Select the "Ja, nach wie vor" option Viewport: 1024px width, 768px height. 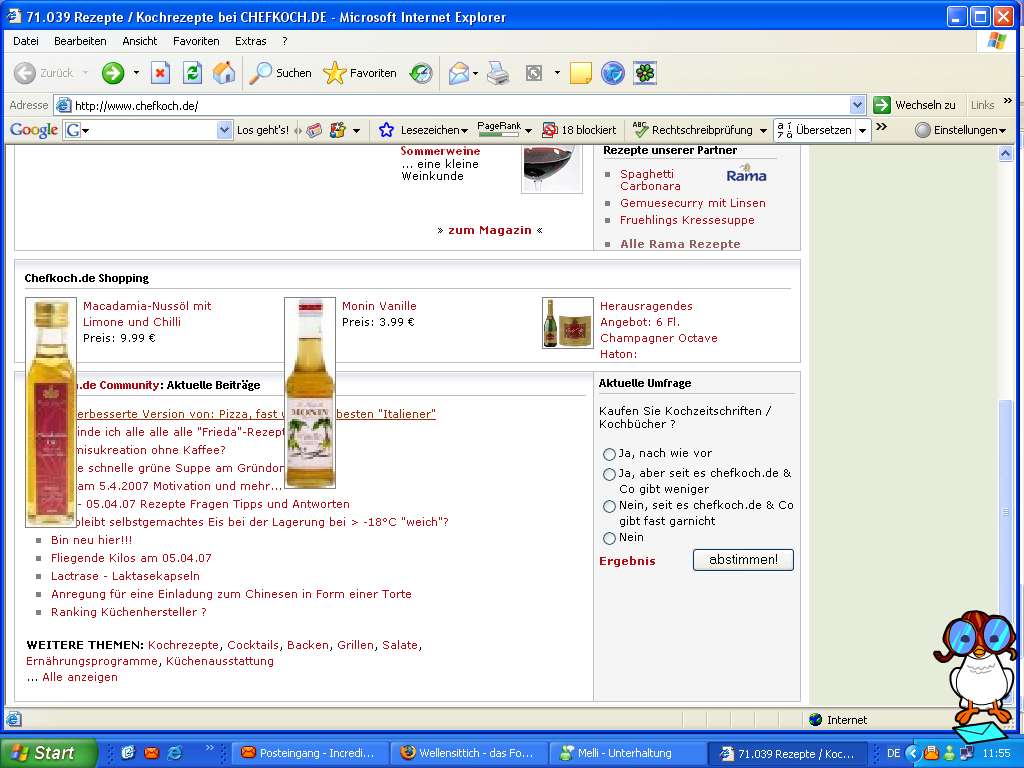click(x=609, y=454)
